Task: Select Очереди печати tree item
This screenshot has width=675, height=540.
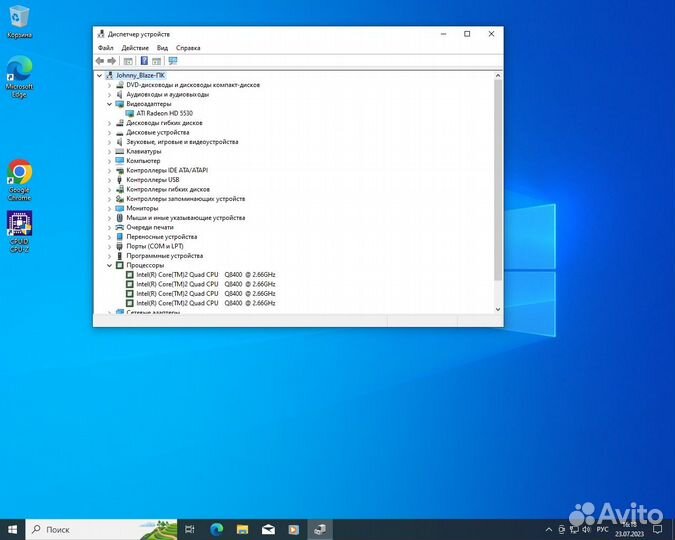Action: [x=150, y=227]
